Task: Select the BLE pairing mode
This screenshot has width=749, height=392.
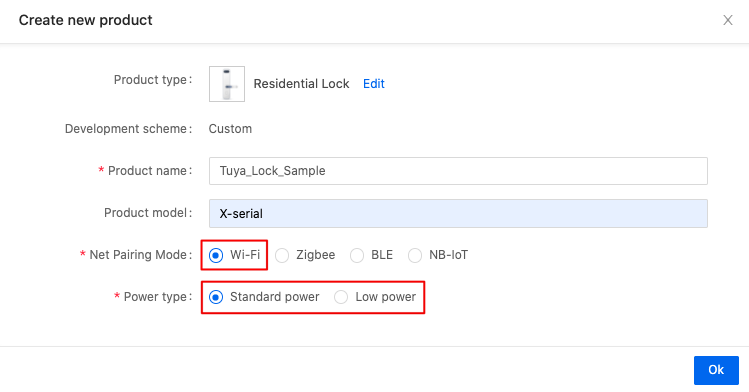Action: click(x=357, y=255)
